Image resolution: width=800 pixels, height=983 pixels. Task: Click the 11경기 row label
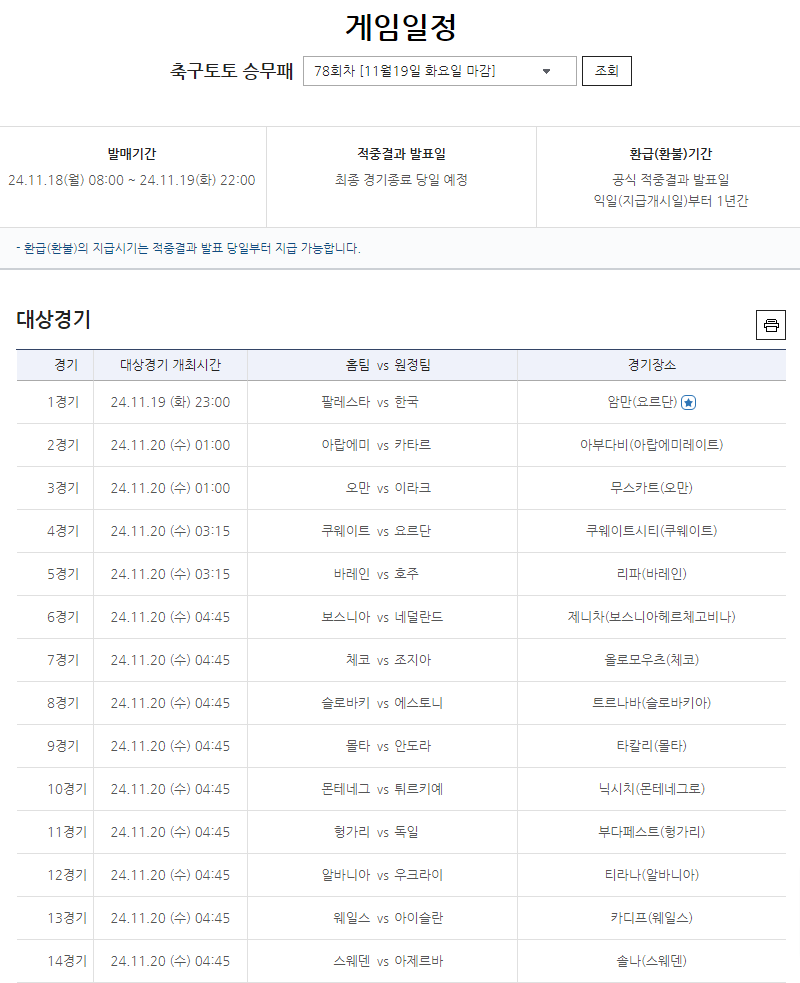pyautogui.click(x=67, y=832)
